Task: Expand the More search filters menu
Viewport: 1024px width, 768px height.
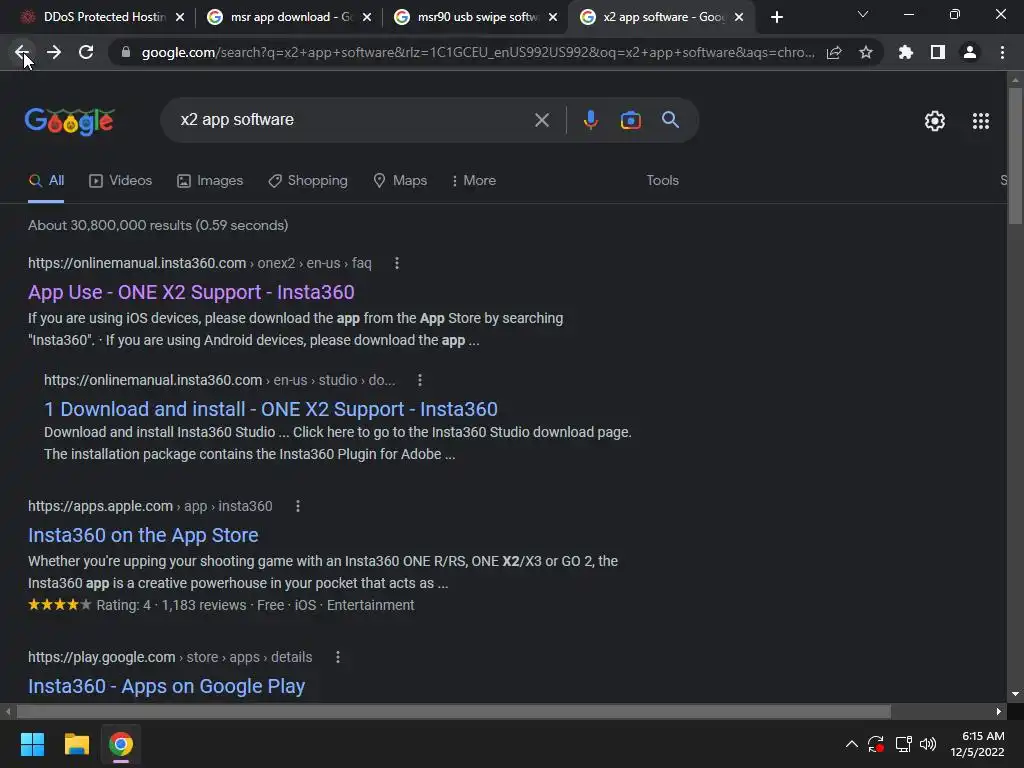Action: click(474, 180)
